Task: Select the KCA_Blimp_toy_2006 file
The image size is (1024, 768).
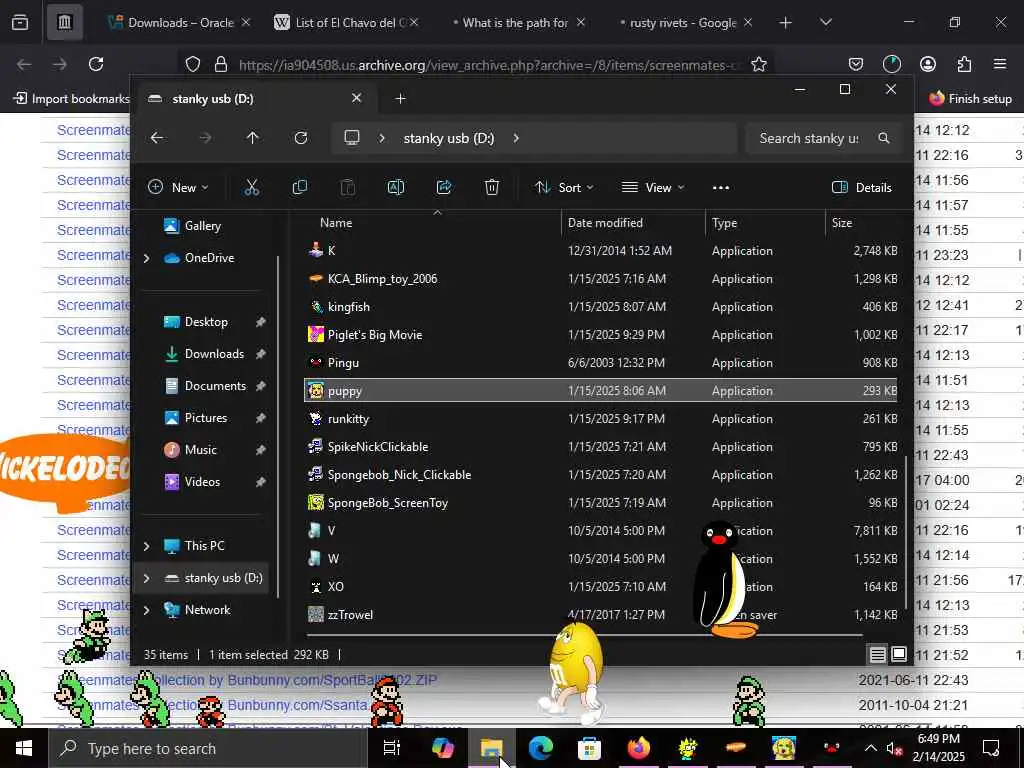Action: (x=601, y=279)
